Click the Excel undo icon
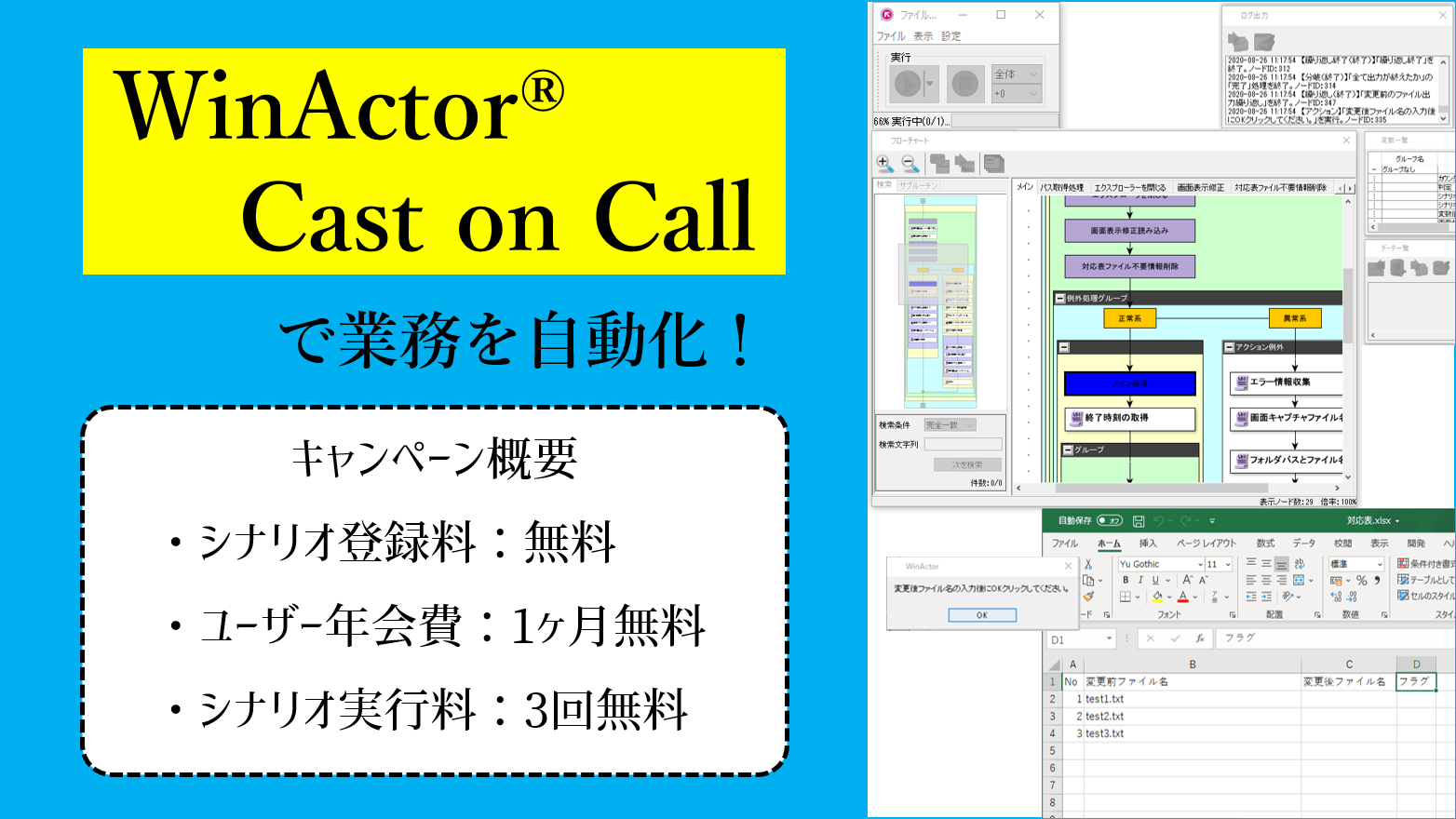This screenshot has width=1456, height=819. [x=1159, y=521]
